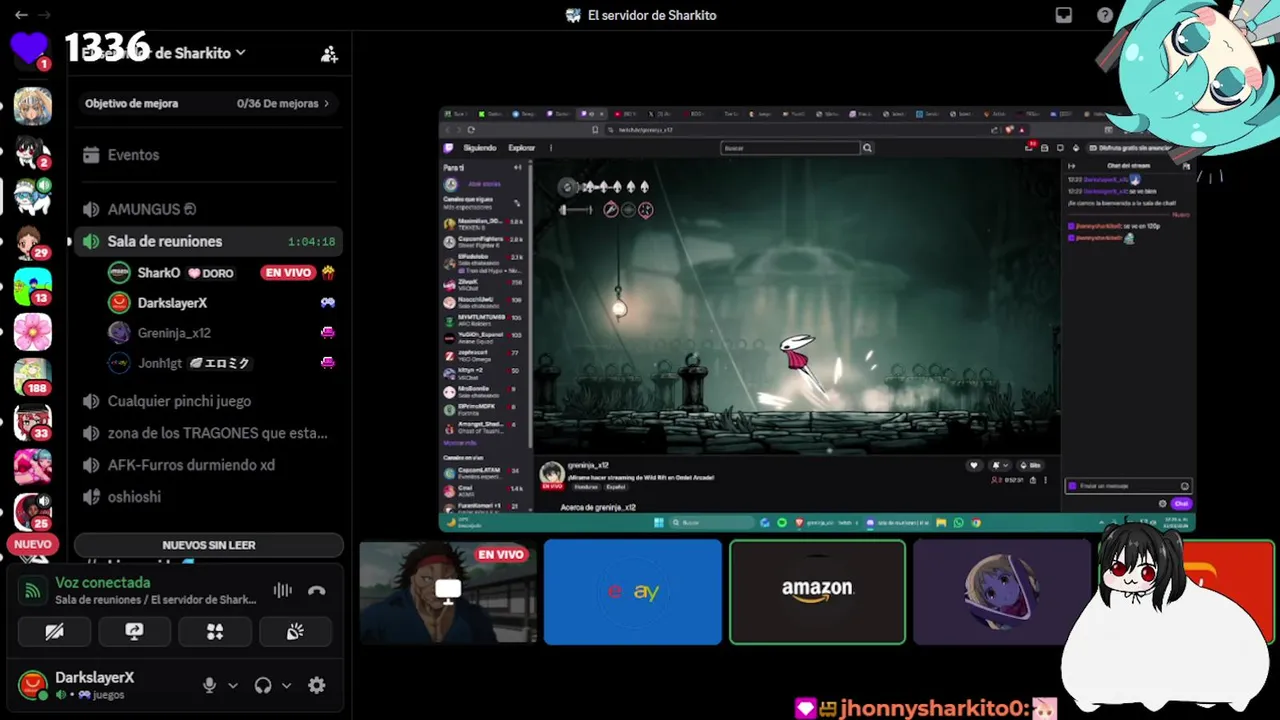Click the back navigation arrow
Image resolution: width=1280 pixels, height=720 pixels.
21,15
